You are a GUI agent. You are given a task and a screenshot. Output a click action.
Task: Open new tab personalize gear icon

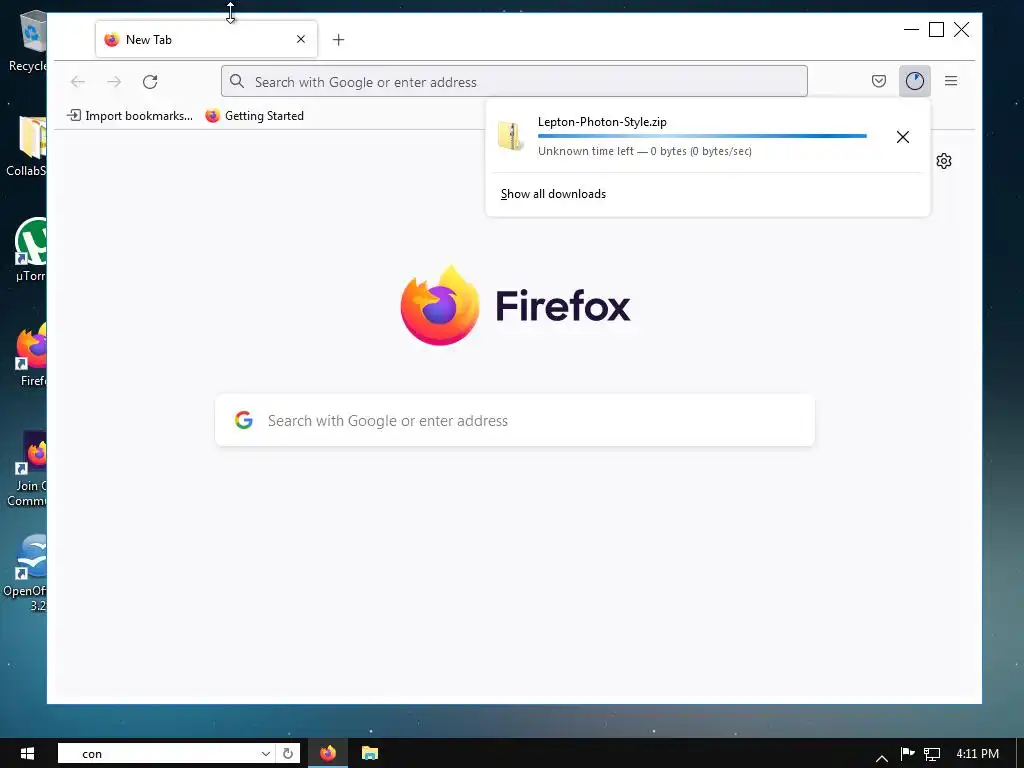click(x=944, y=161)
